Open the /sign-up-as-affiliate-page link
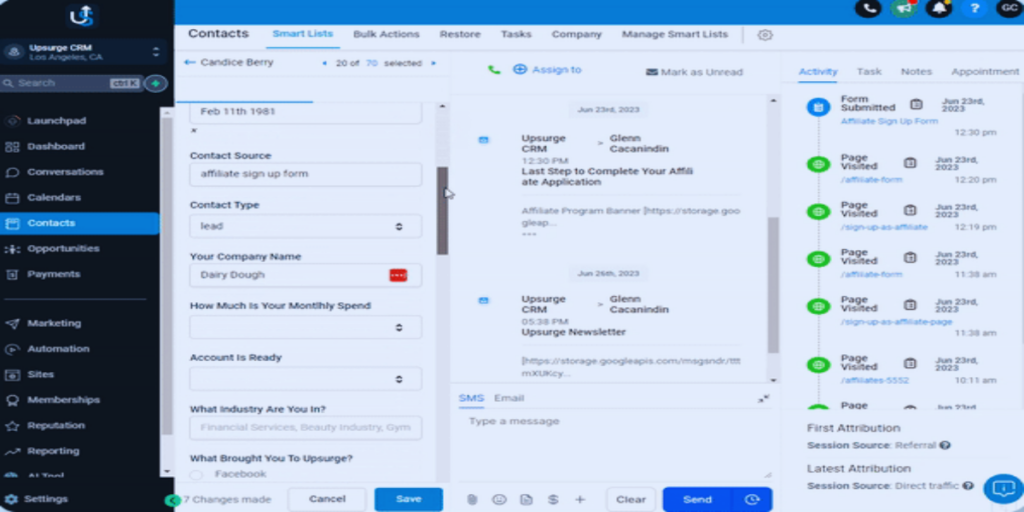1024x512 pixels. click(896, 322)
